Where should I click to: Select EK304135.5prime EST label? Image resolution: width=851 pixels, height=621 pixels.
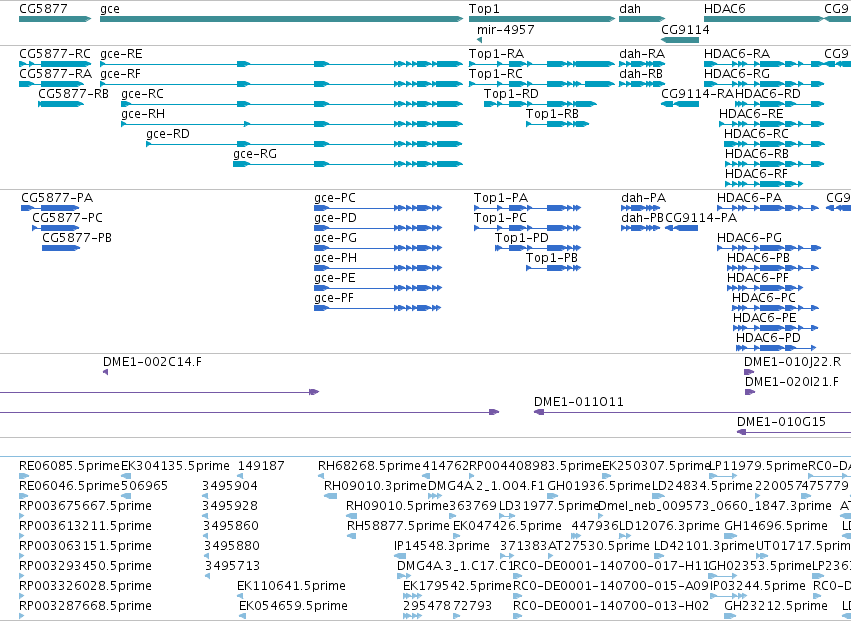175,466
